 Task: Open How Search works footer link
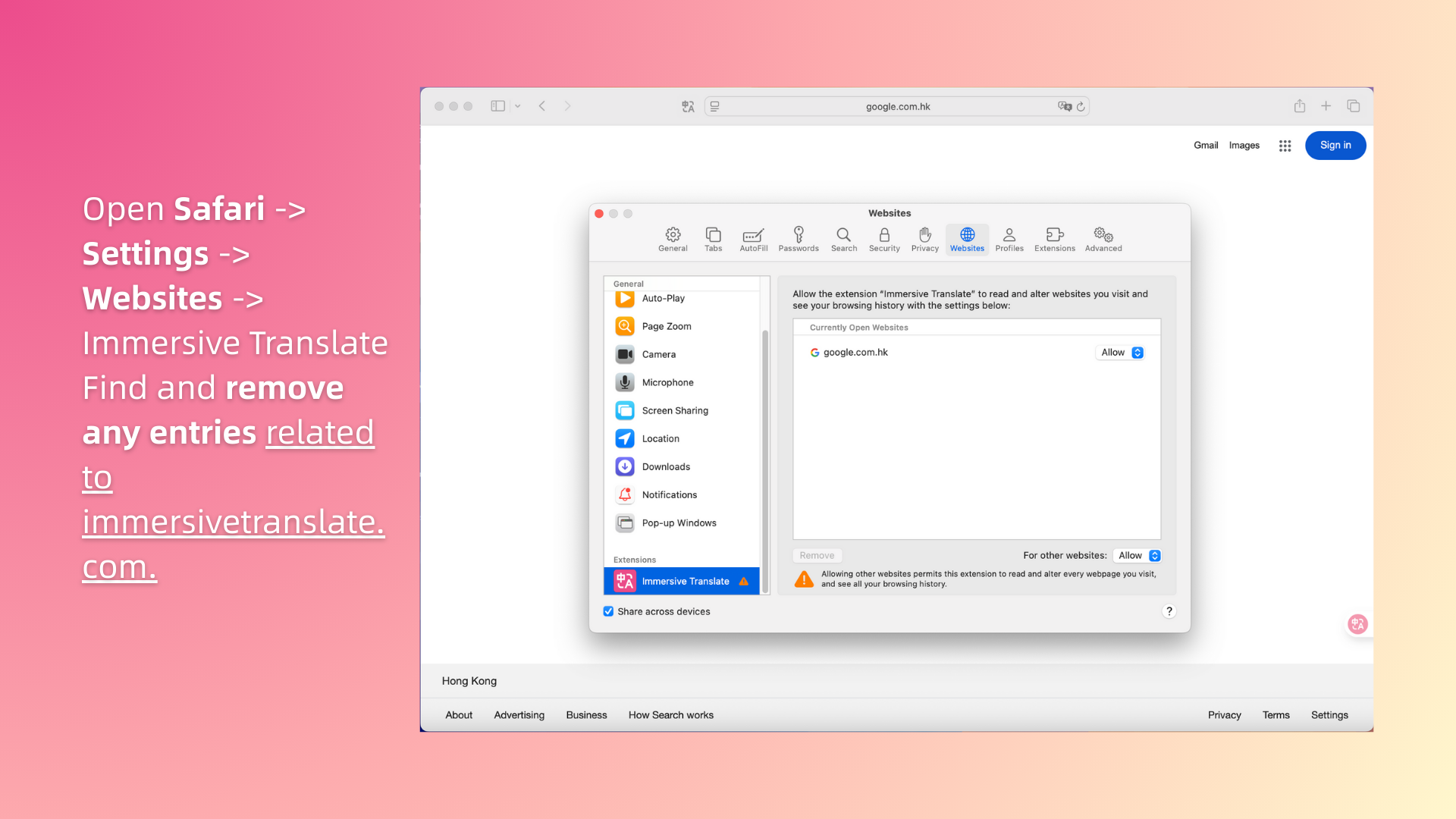pyautogui.click(x=671, y=715)
